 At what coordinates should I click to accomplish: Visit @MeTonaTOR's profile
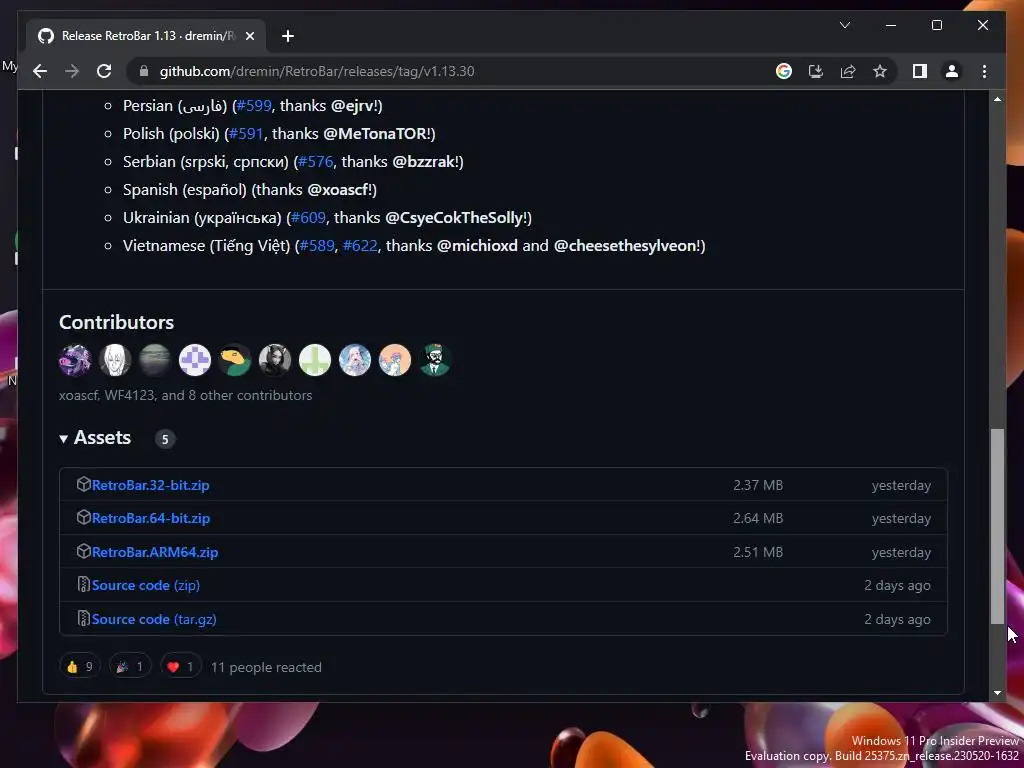coord(376,134)
